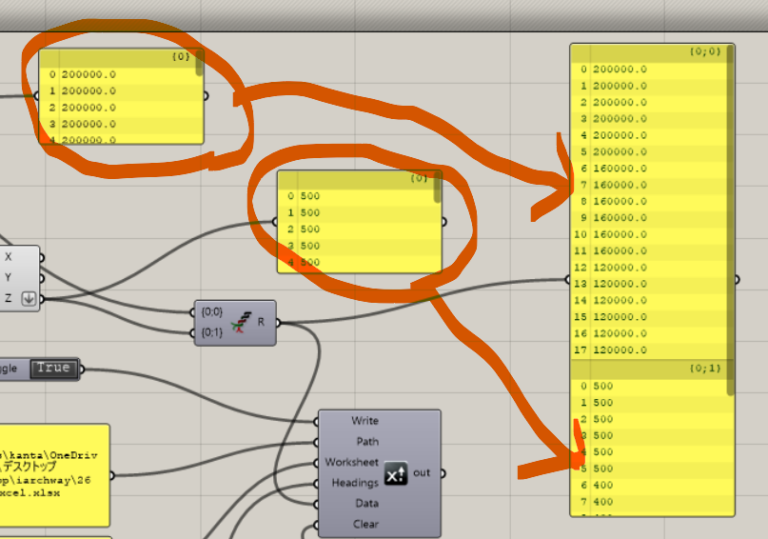Viewport: 768px width, 539px height.
Task: Select the {0;1} input on Entwine
Action: coord(209,332)
